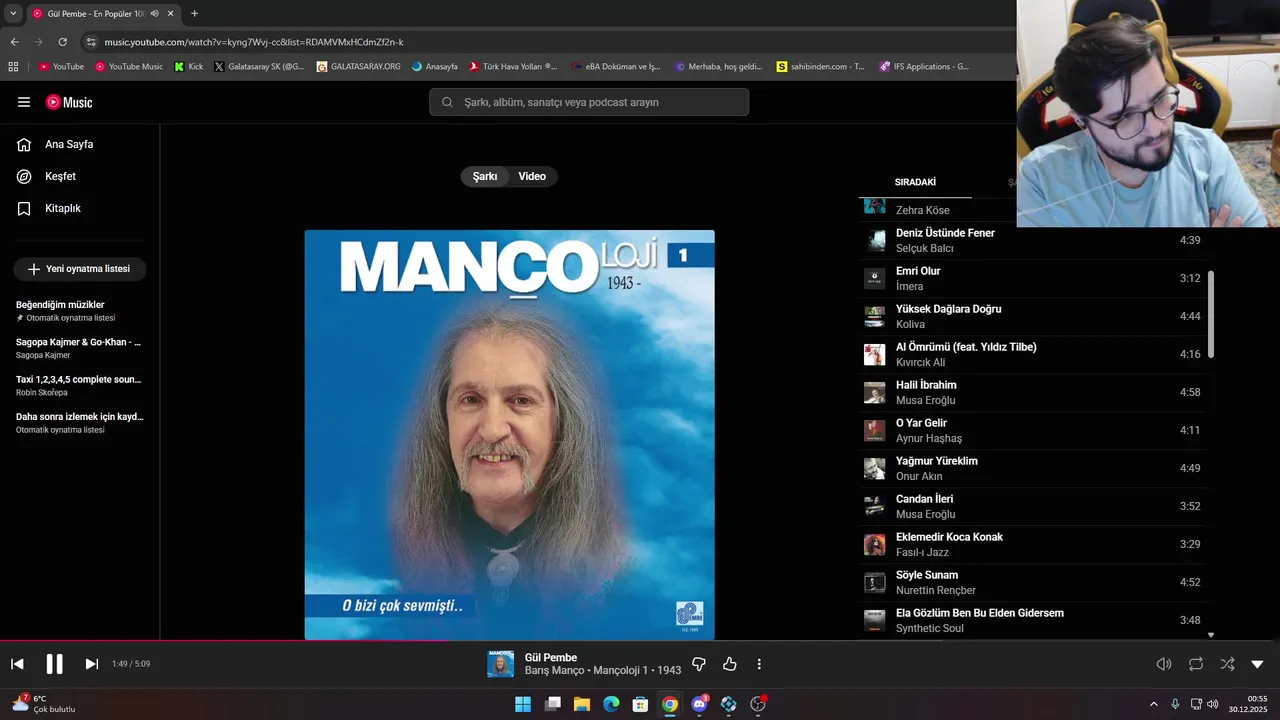Collapse the player page with down arrow
1280x720 pixels.
coord(1257,664)
